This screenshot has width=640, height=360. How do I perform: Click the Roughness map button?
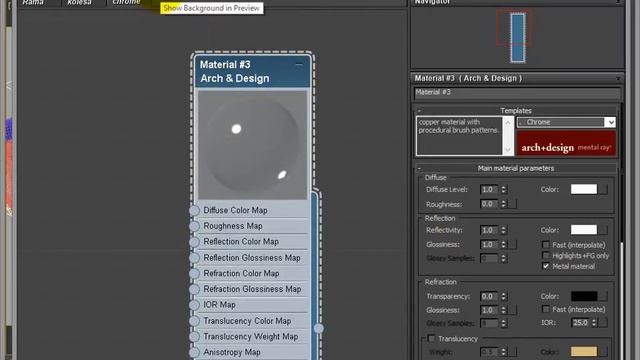(513, 204)
